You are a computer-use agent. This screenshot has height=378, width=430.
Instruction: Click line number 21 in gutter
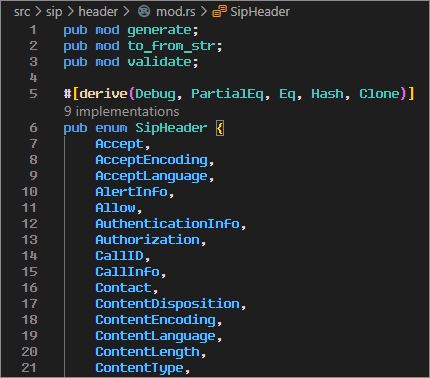tap(29, 368)
